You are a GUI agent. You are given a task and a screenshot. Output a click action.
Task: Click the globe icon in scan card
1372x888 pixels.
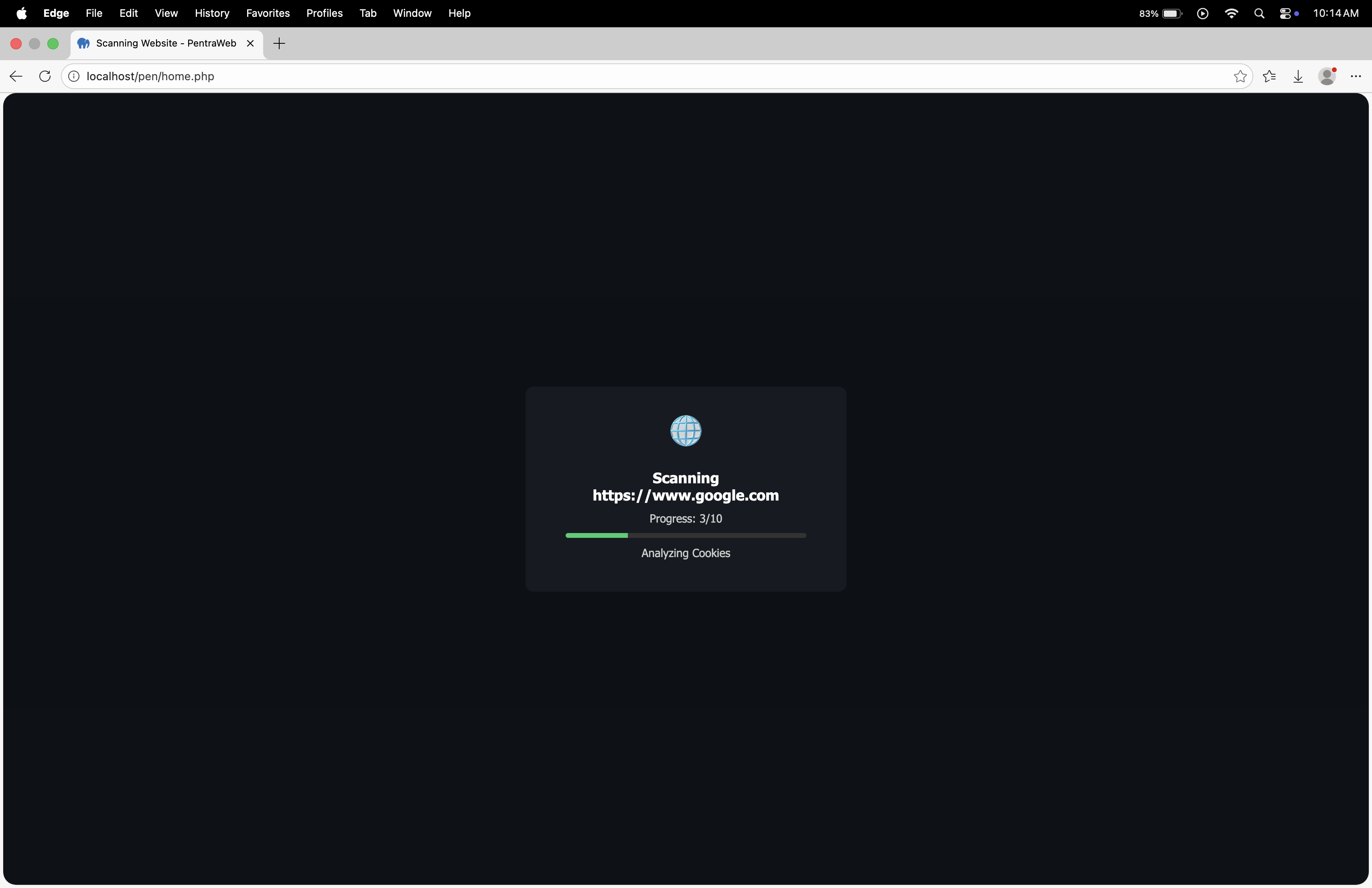(686, 430)
